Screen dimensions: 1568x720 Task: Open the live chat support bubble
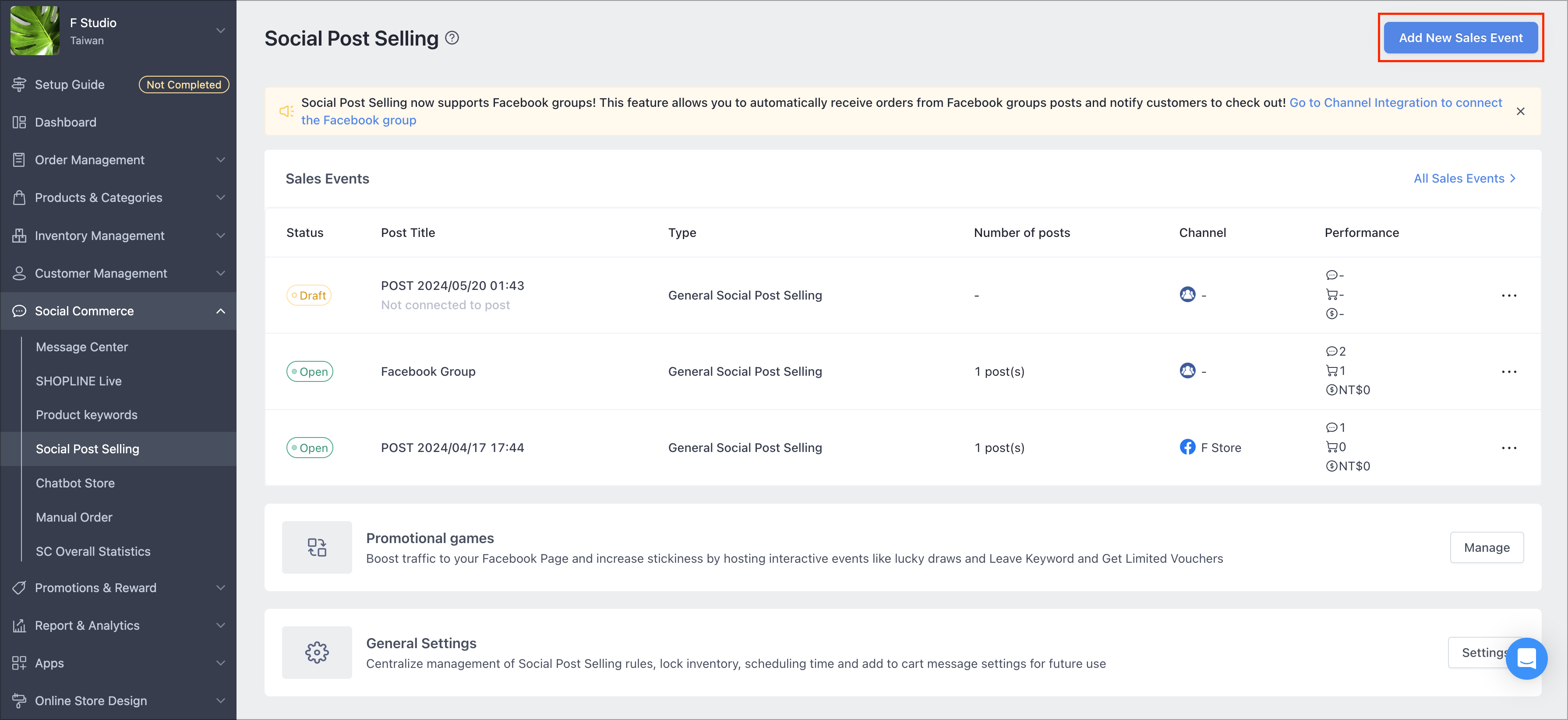click(x=1526, y=659)
